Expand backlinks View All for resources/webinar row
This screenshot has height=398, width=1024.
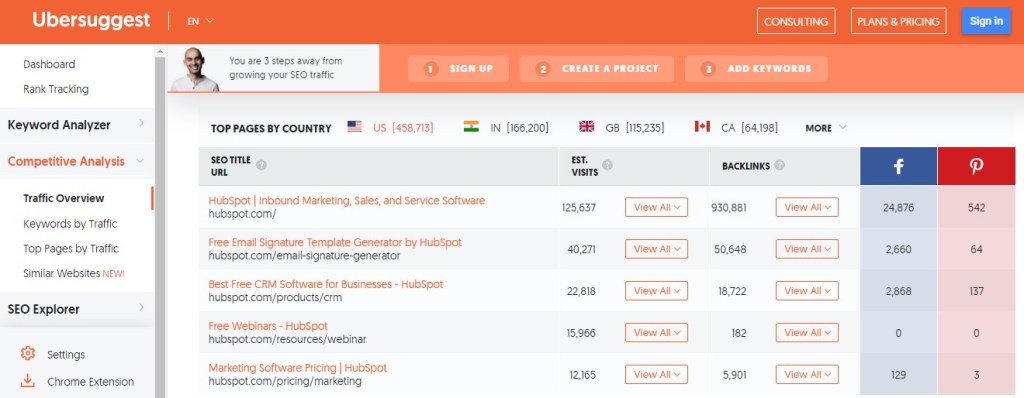tap(807, 333)
